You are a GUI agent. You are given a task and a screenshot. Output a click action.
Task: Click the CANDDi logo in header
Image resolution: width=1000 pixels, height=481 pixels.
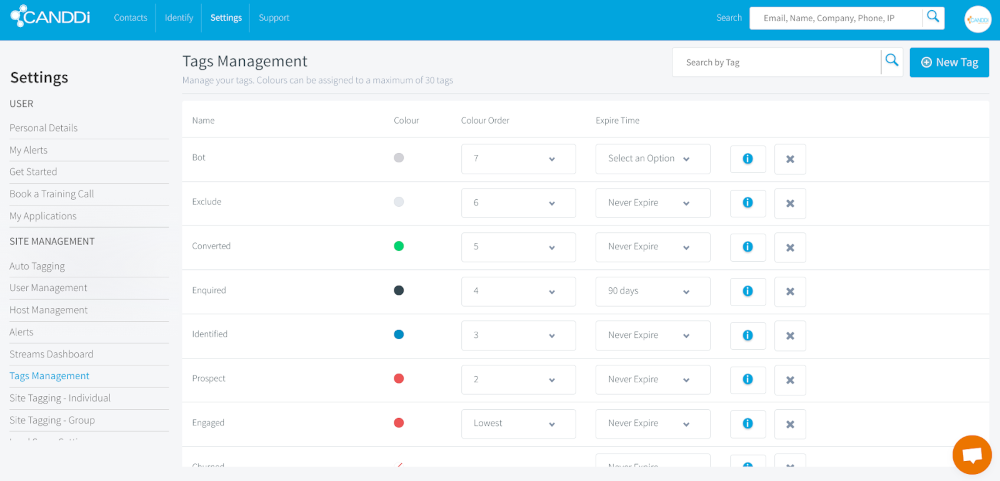50,15
